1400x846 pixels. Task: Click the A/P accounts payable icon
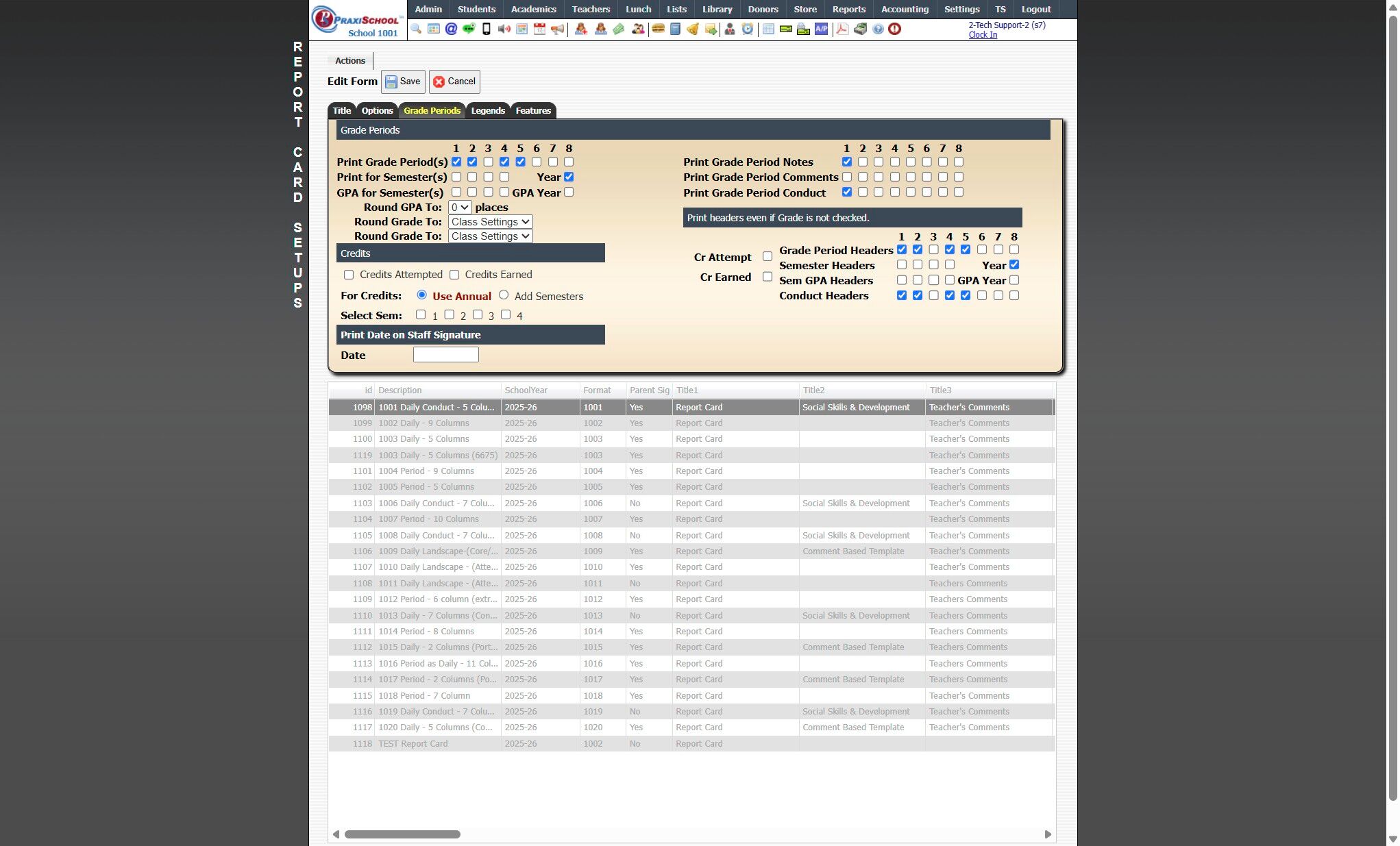click(821, 29)
